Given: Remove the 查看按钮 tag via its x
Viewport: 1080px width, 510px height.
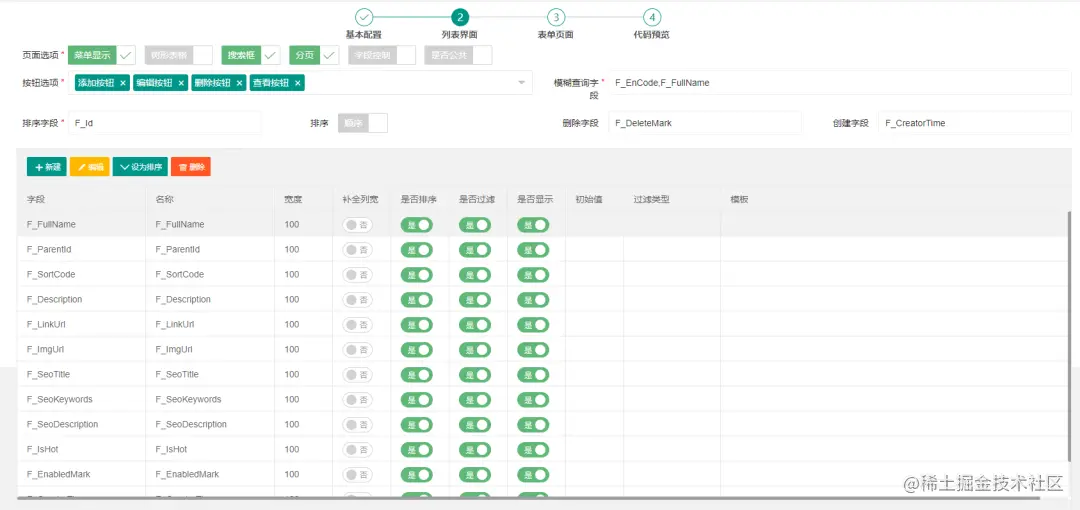Looking at the screenshot, I should pos(298,83).
